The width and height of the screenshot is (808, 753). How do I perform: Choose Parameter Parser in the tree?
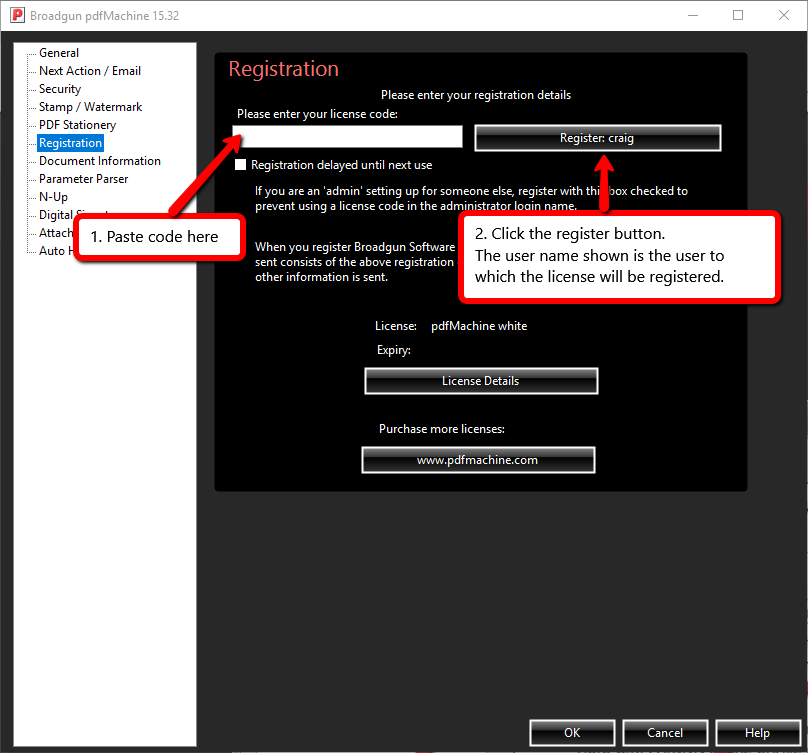point(83,179)
